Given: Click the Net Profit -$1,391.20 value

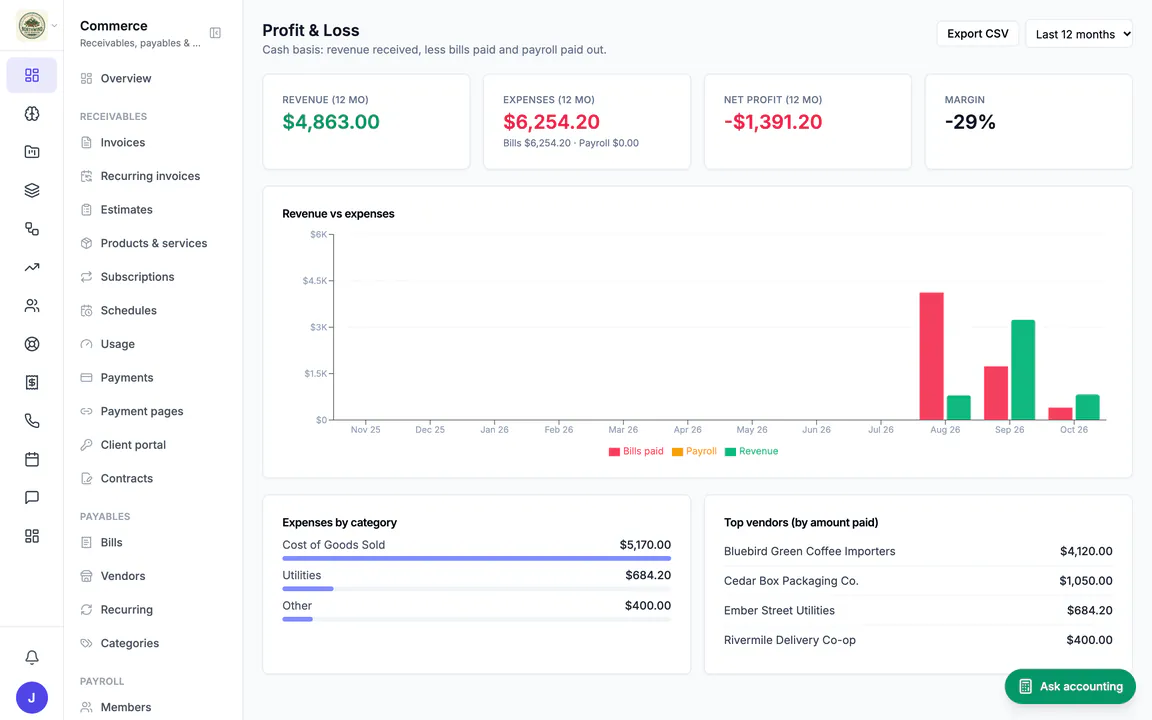Looking at the screenshot, I should click(x=773, y=122).
